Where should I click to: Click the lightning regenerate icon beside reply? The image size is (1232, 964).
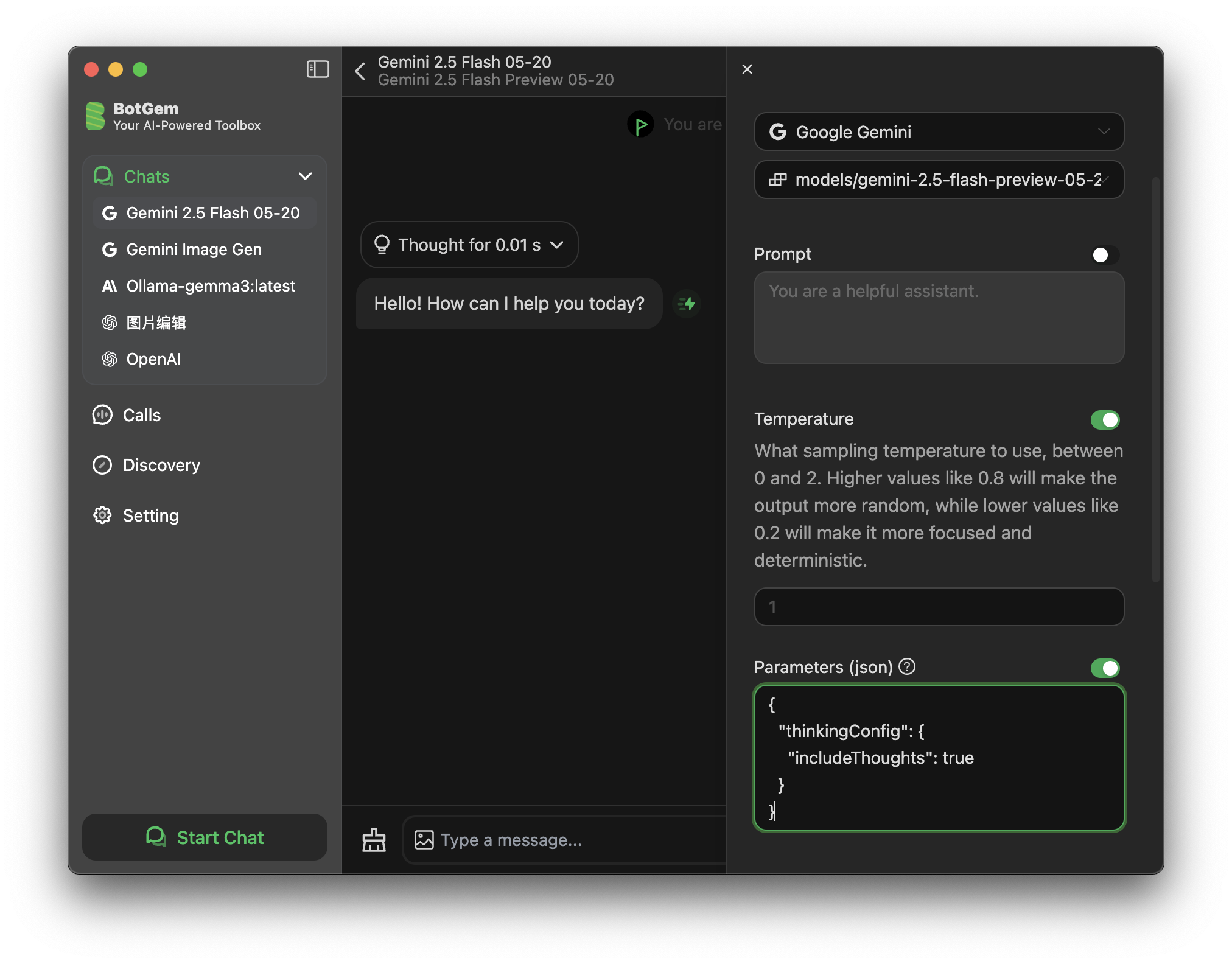point(687,304)
